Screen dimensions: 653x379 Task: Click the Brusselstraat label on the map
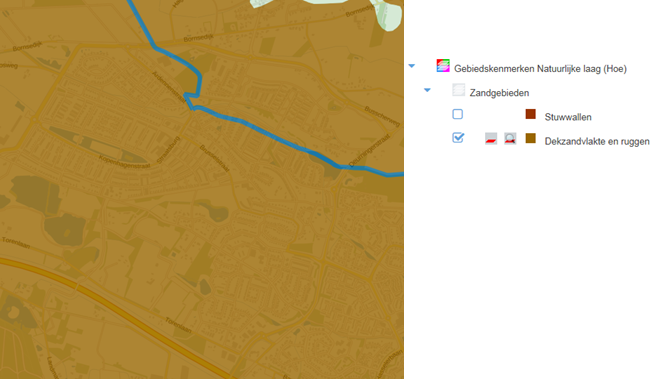214,158
